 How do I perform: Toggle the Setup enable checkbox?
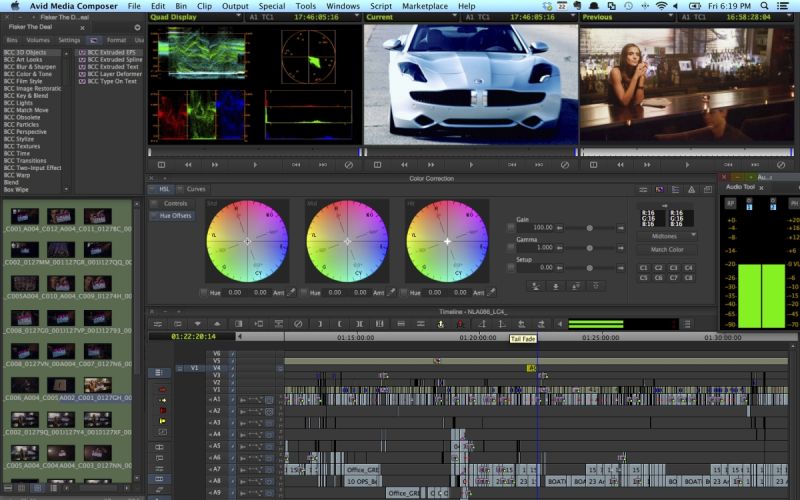[x=511, y=267]
